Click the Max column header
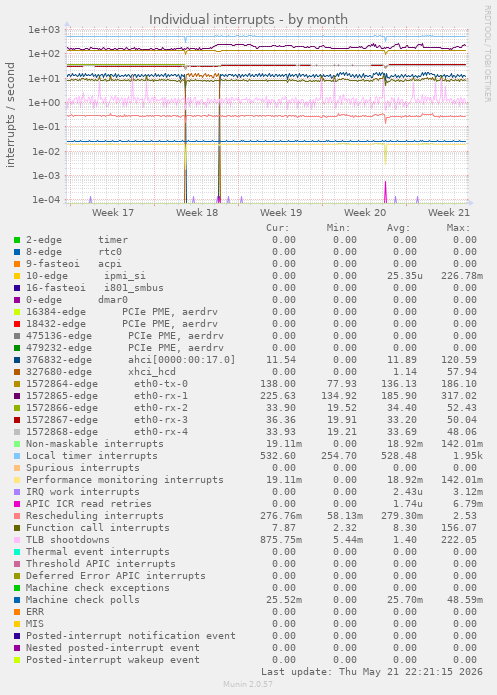The height and width of the screenshot is (695, 497). pyautogui.click(x=458, y=228)
